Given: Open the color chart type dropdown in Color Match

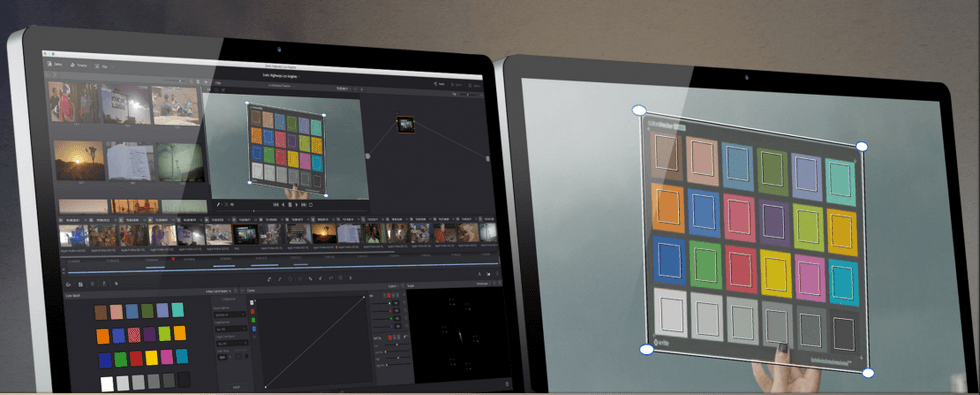Looking at the screenshot, I should coord(219,291).
